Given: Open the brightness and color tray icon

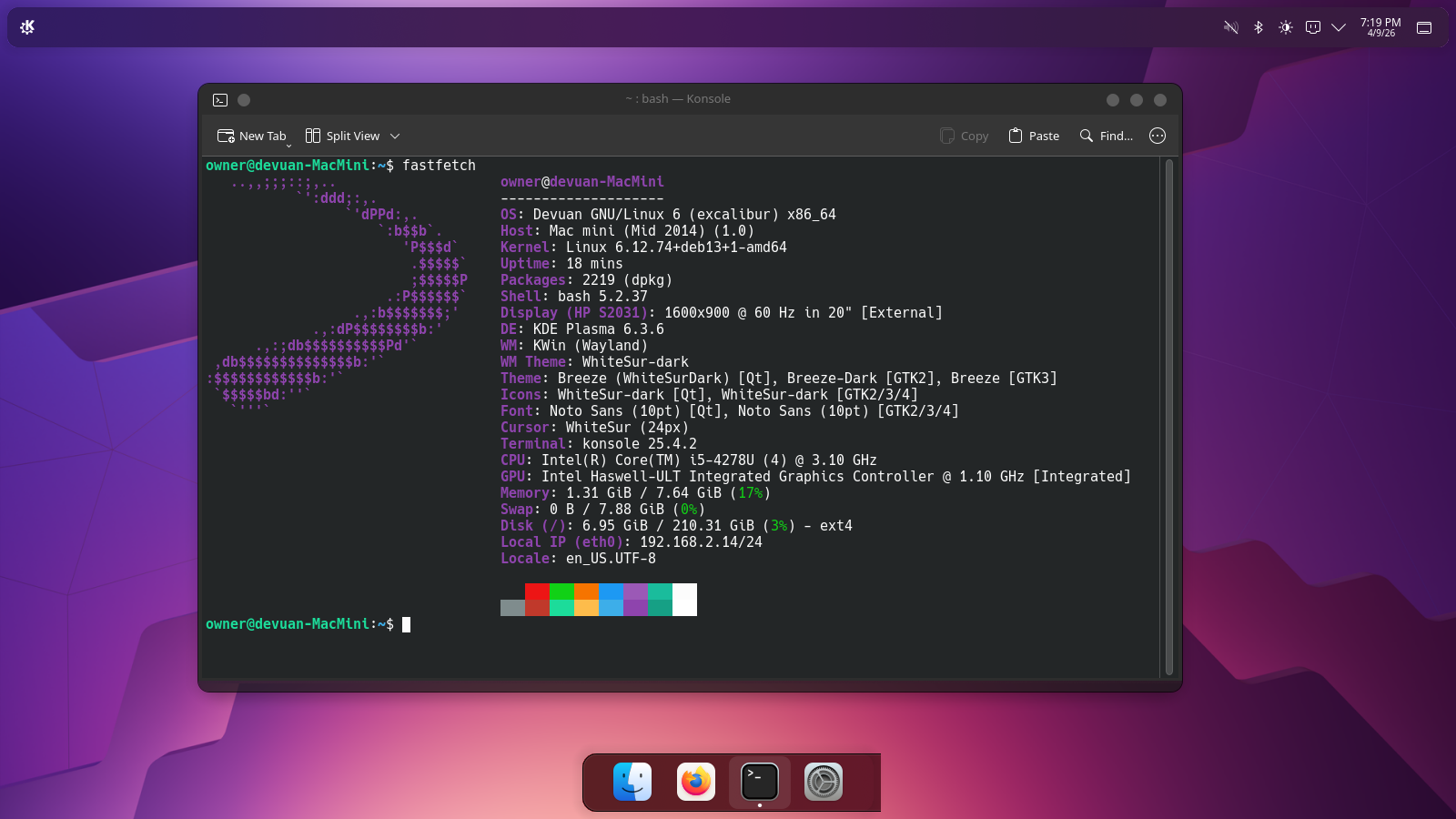Looking at the screenshot, I should tap(1286, 27).
